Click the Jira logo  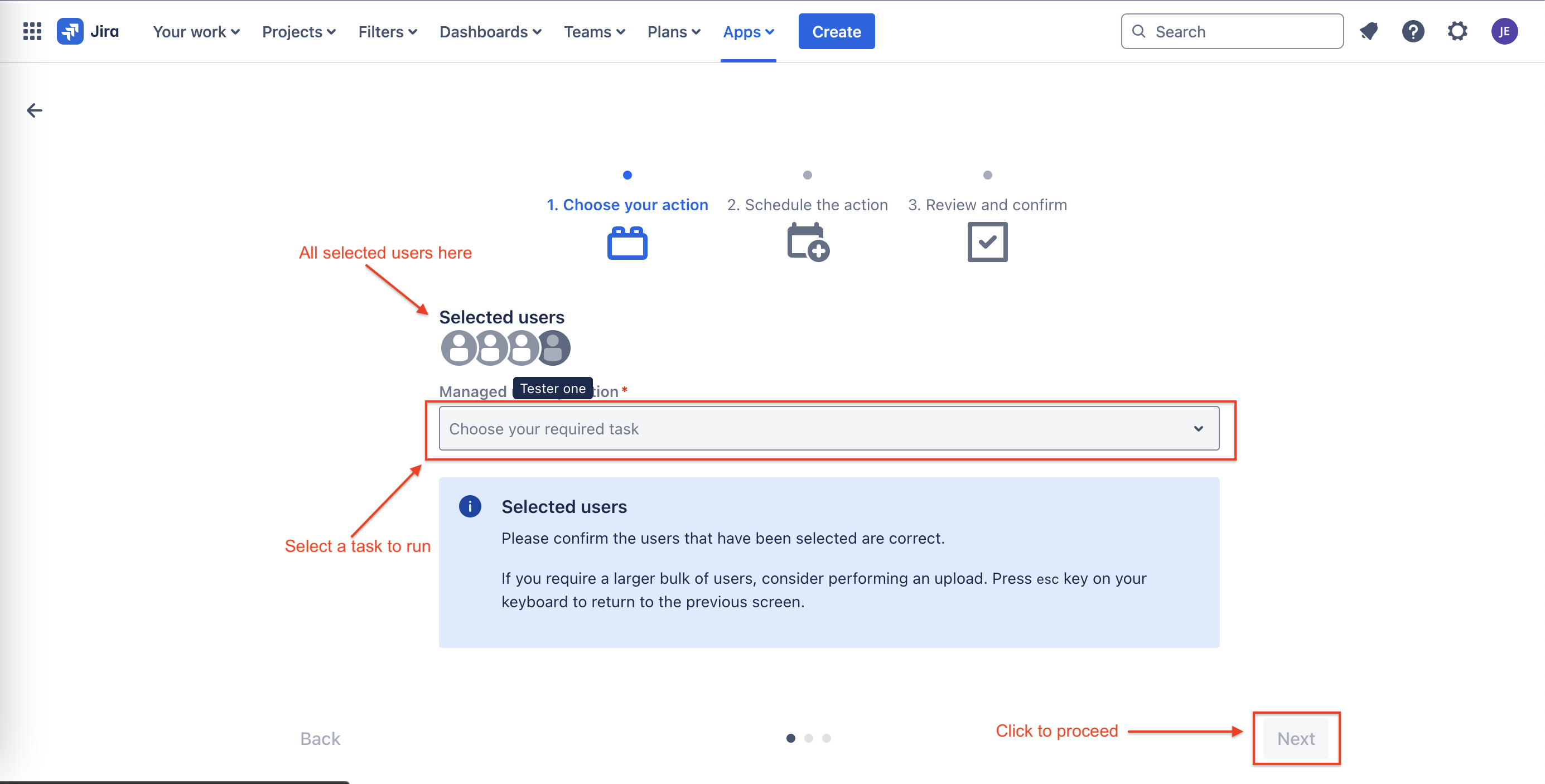[70, 31]
